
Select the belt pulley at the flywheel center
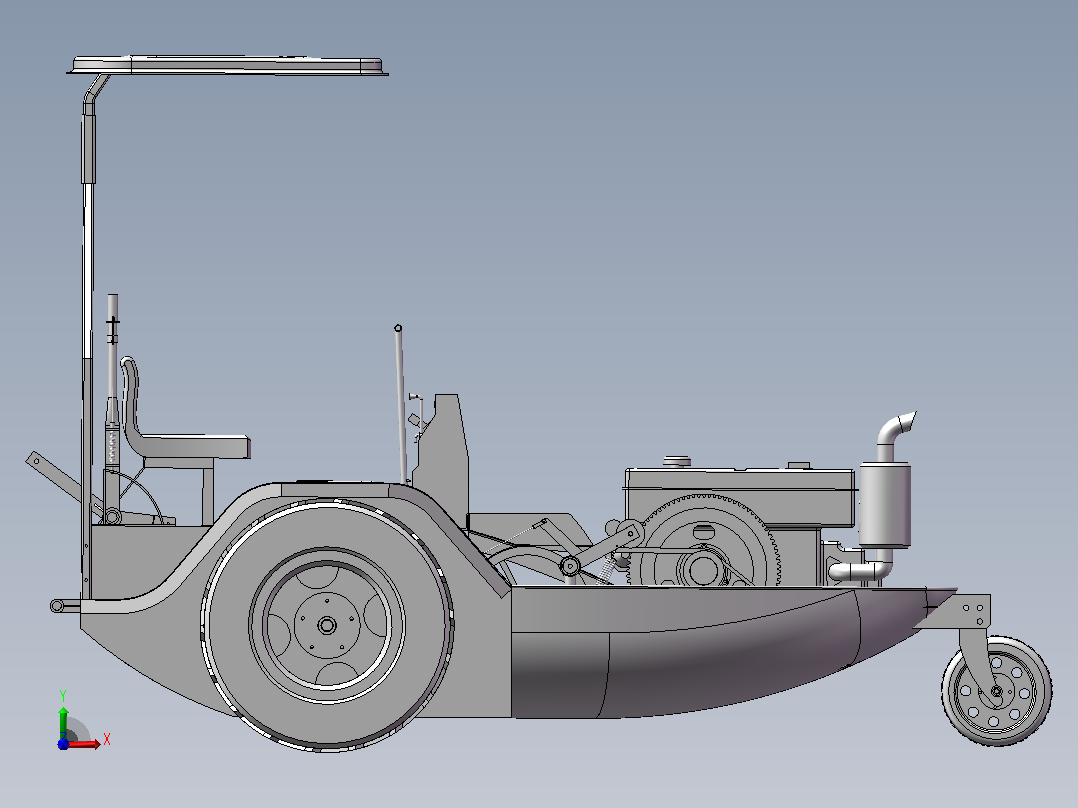[703, 568]
